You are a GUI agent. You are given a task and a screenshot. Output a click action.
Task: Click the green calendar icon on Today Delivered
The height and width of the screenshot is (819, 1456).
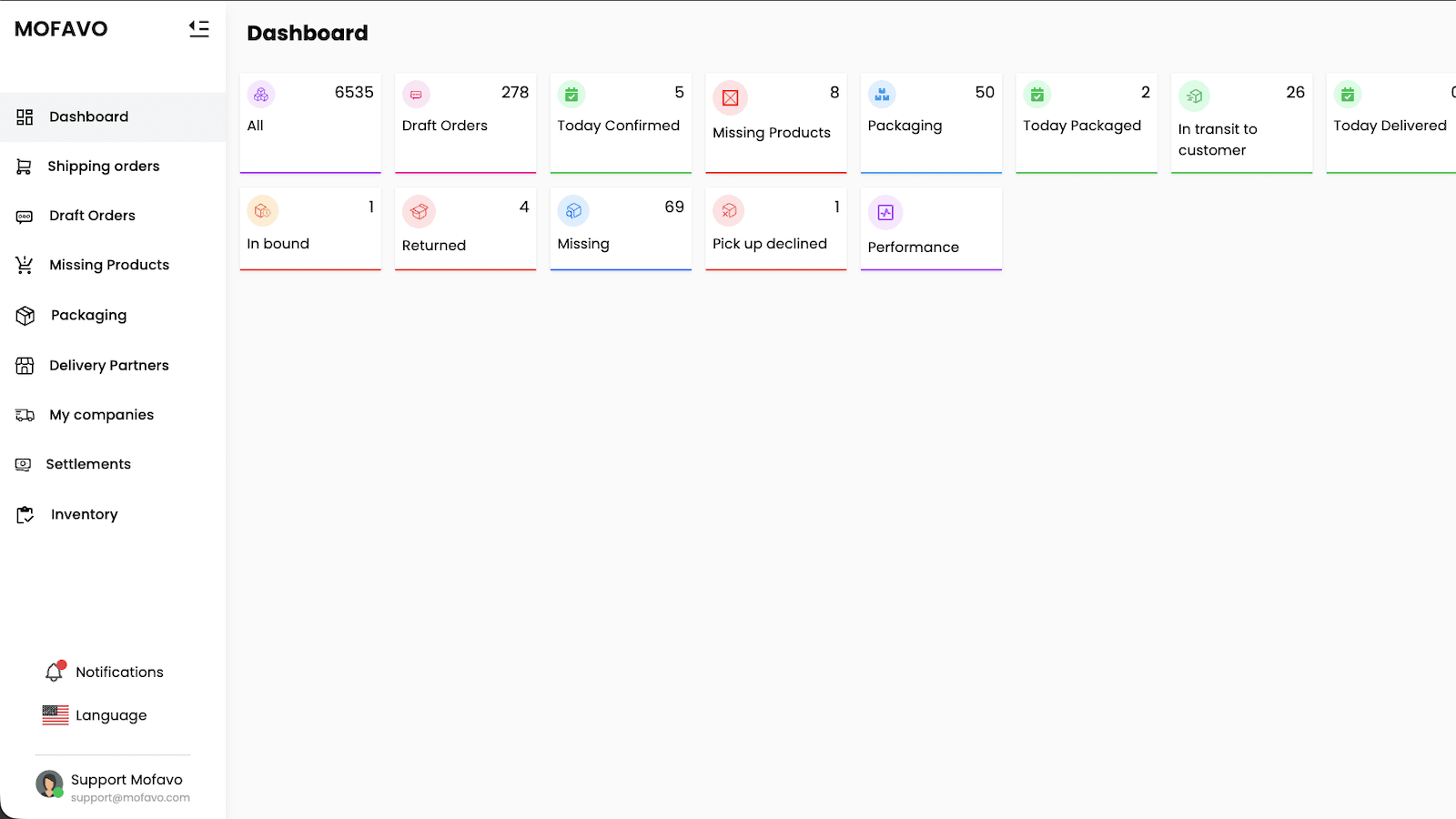tap(1348, 95)
